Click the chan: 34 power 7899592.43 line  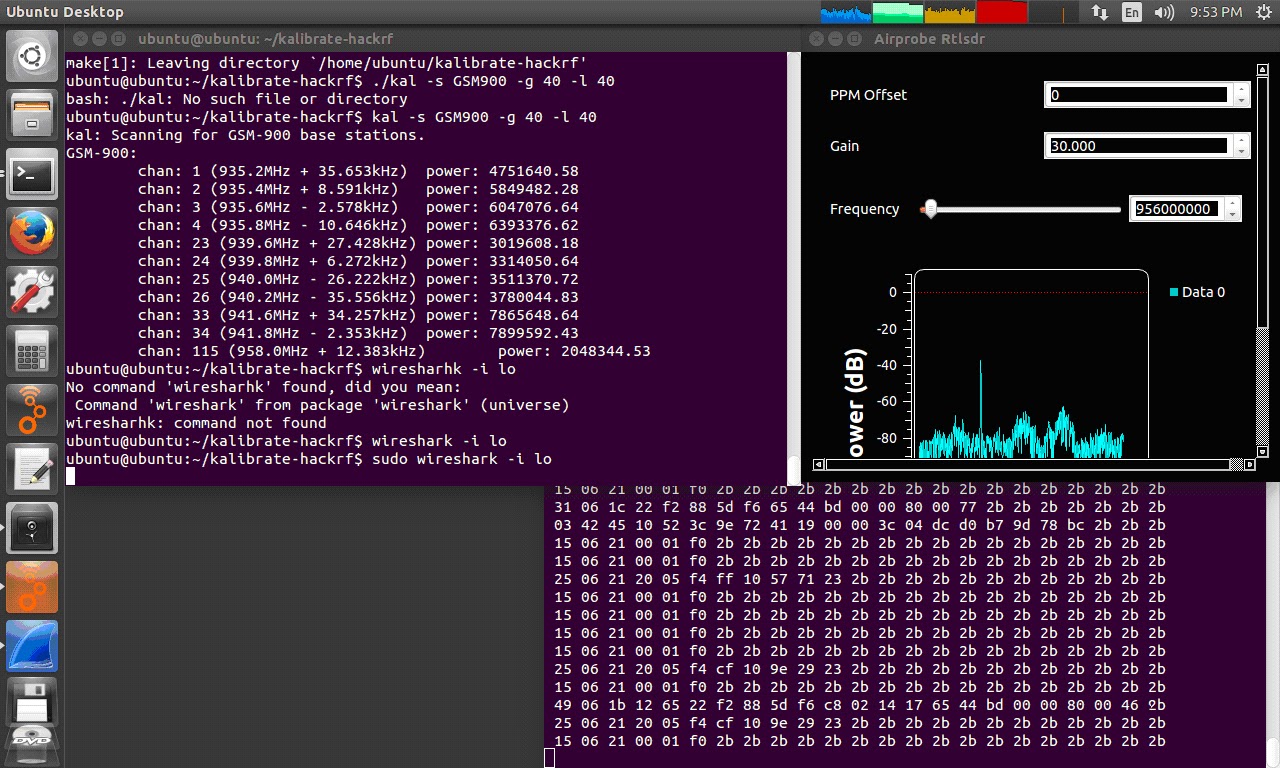358,333
